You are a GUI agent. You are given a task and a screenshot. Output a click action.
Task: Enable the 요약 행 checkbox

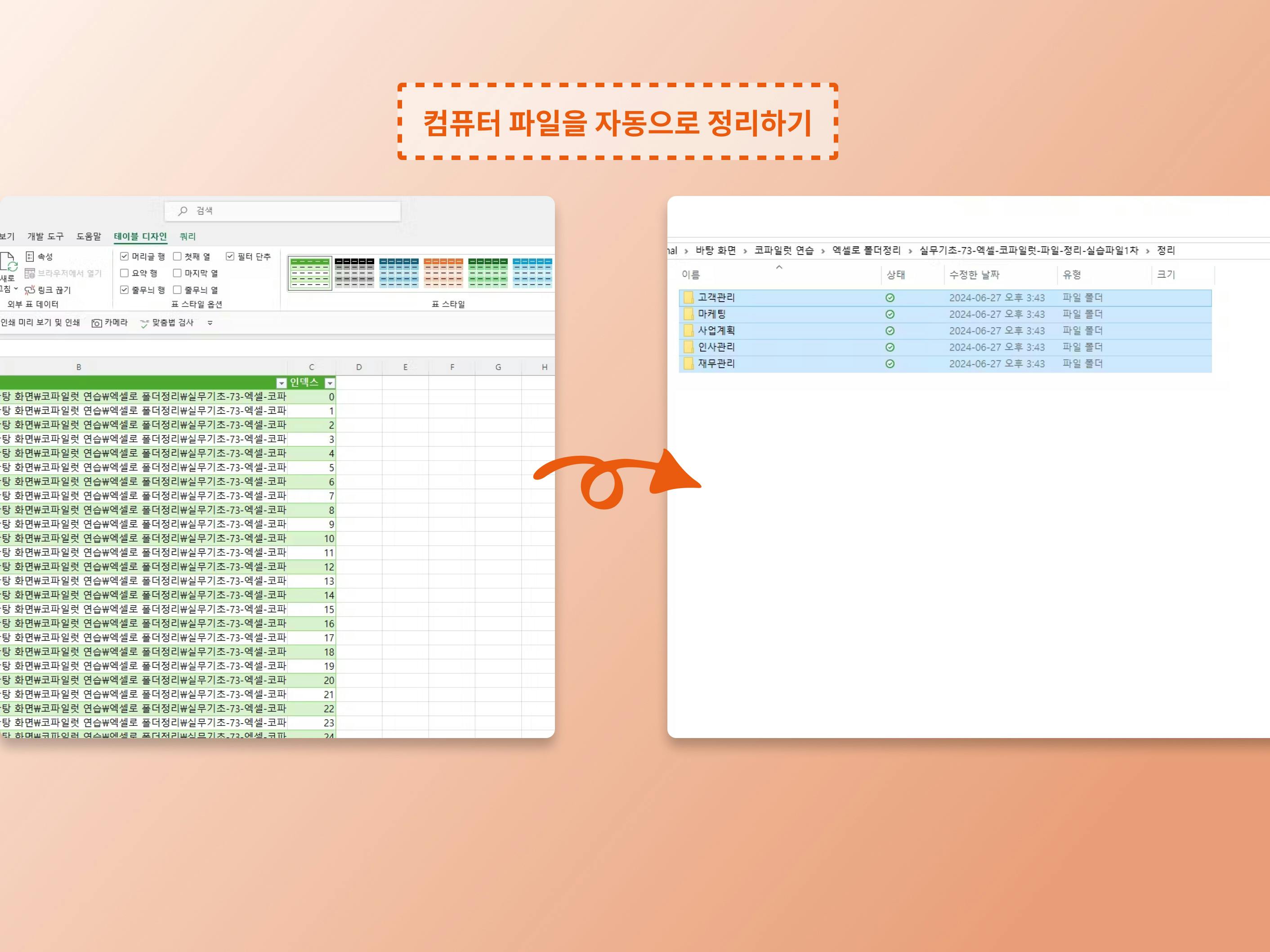click(124, 273)
